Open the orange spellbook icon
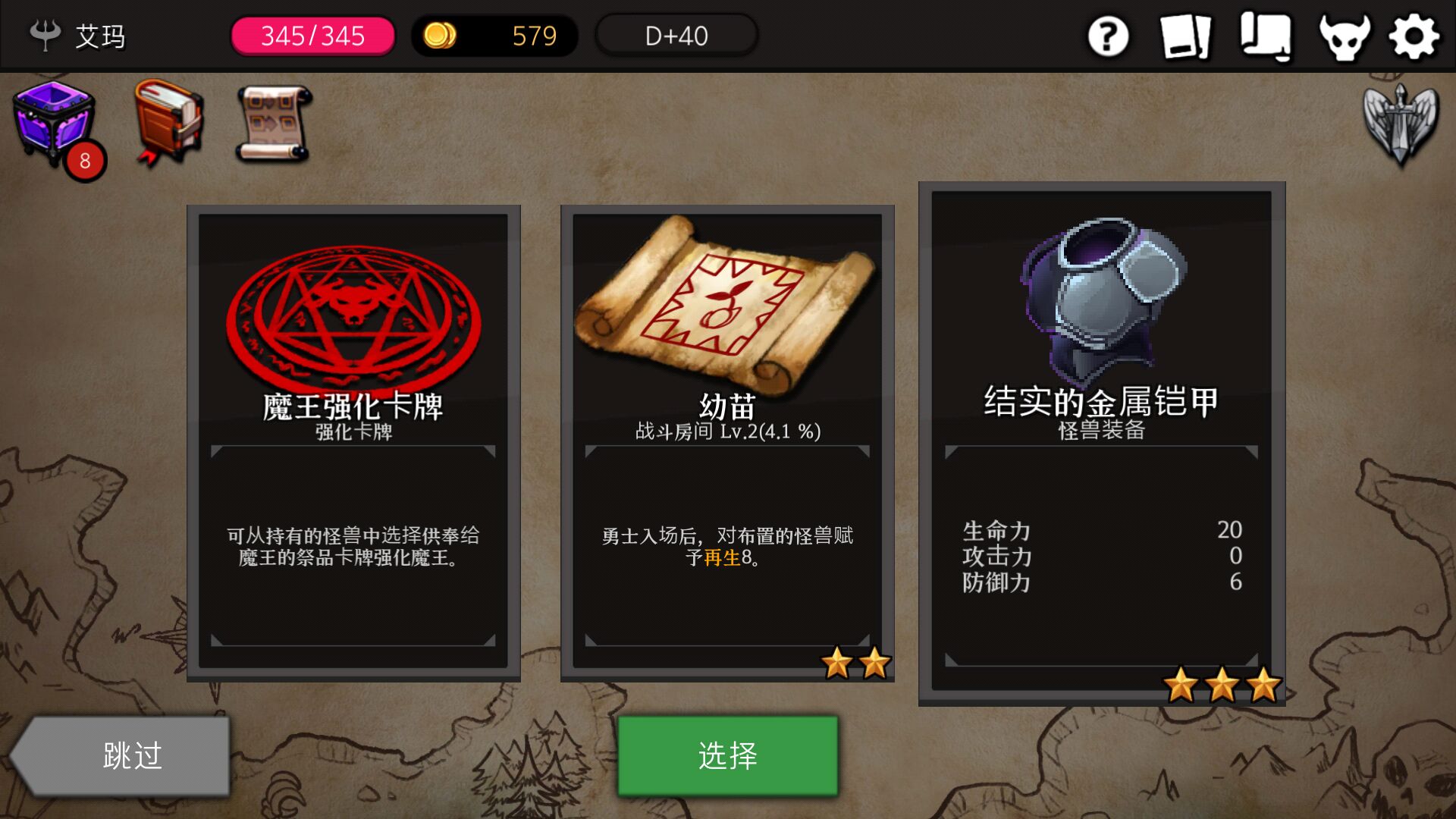This screenshot has width=1456, height=819. [x=168, y=122]
